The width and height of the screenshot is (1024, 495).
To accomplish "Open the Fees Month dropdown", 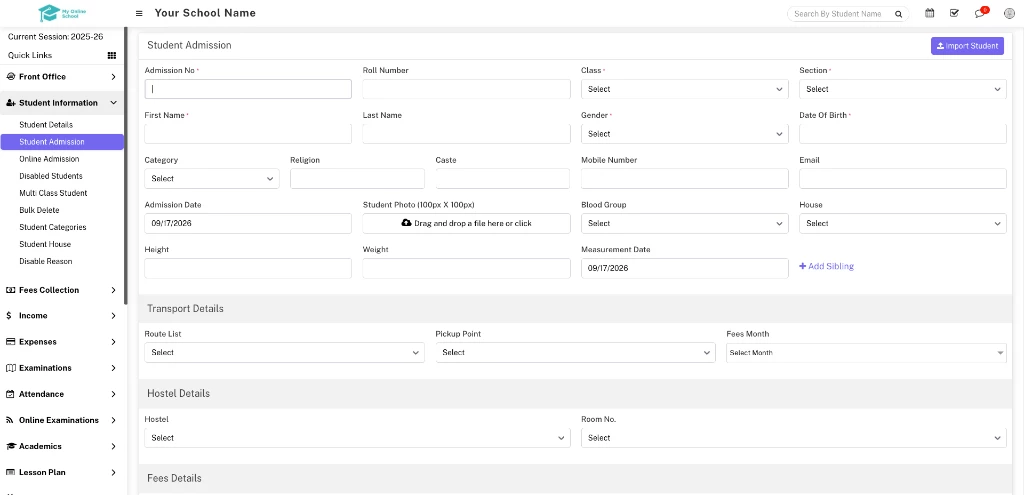I will click(x=866, y=353).
